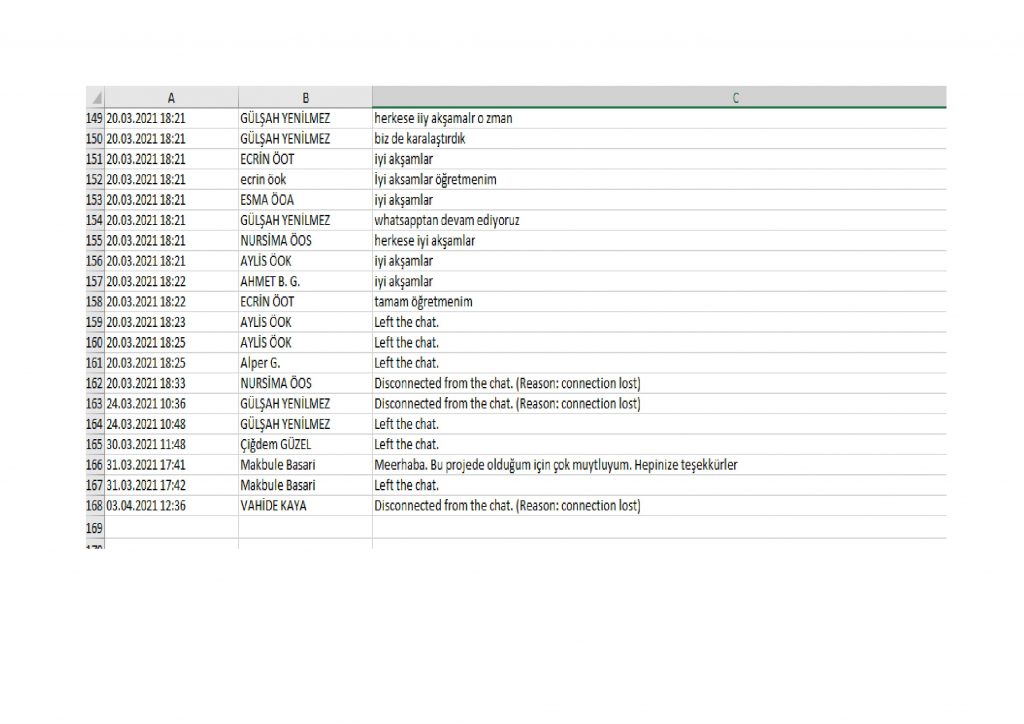Screen dimensions: 1024x724
Task: Click row header 158
Action: 95,302
